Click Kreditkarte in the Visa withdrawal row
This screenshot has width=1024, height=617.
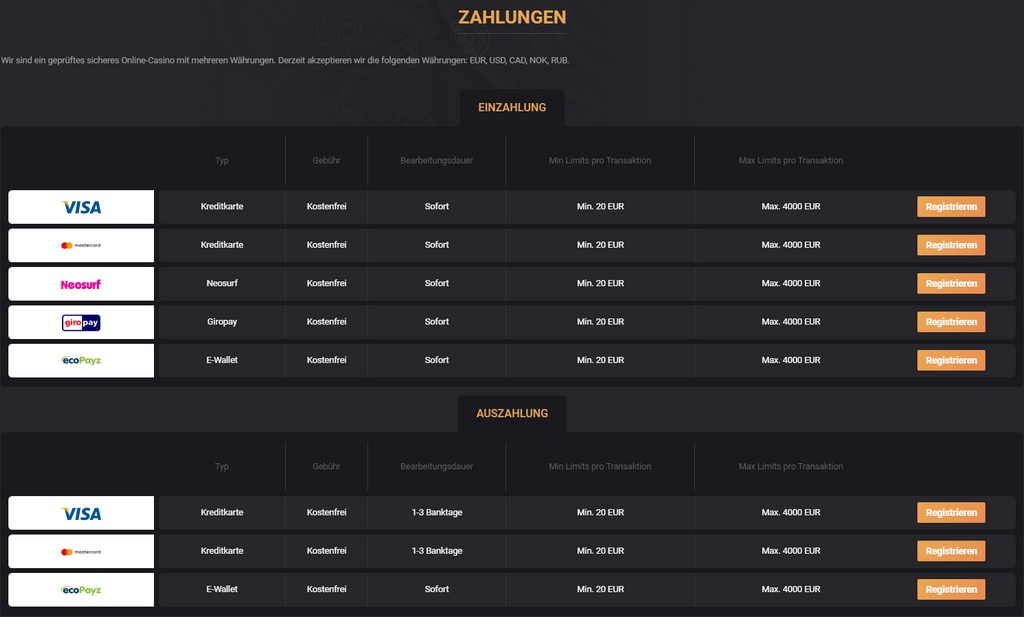point(222,513)
